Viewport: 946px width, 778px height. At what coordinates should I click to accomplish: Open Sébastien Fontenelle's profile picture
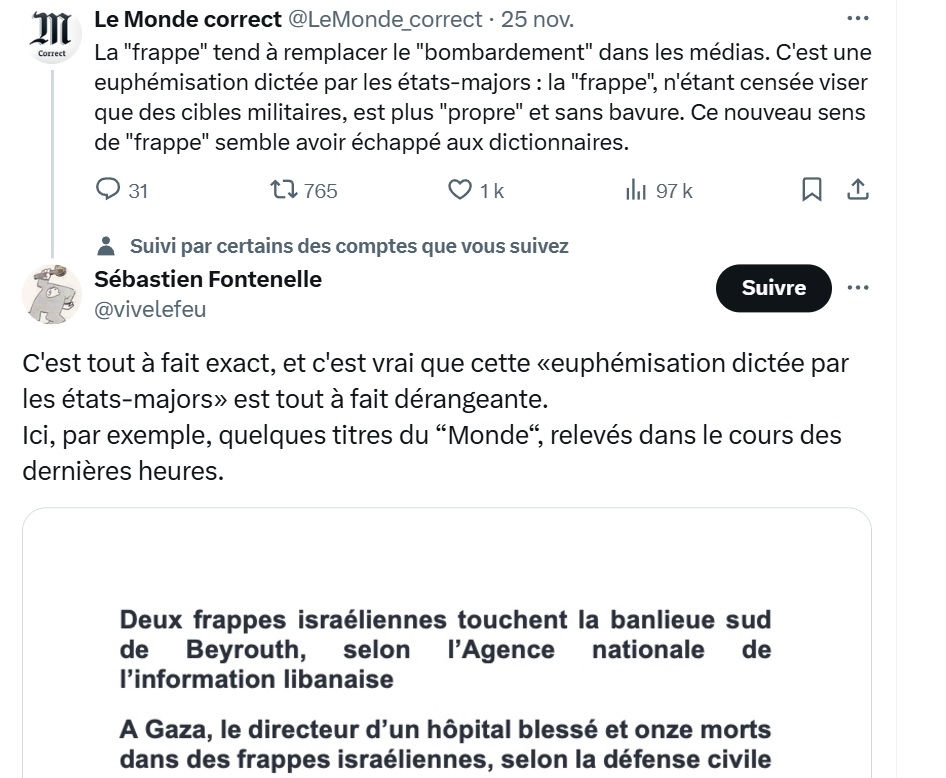pos(51,294)
